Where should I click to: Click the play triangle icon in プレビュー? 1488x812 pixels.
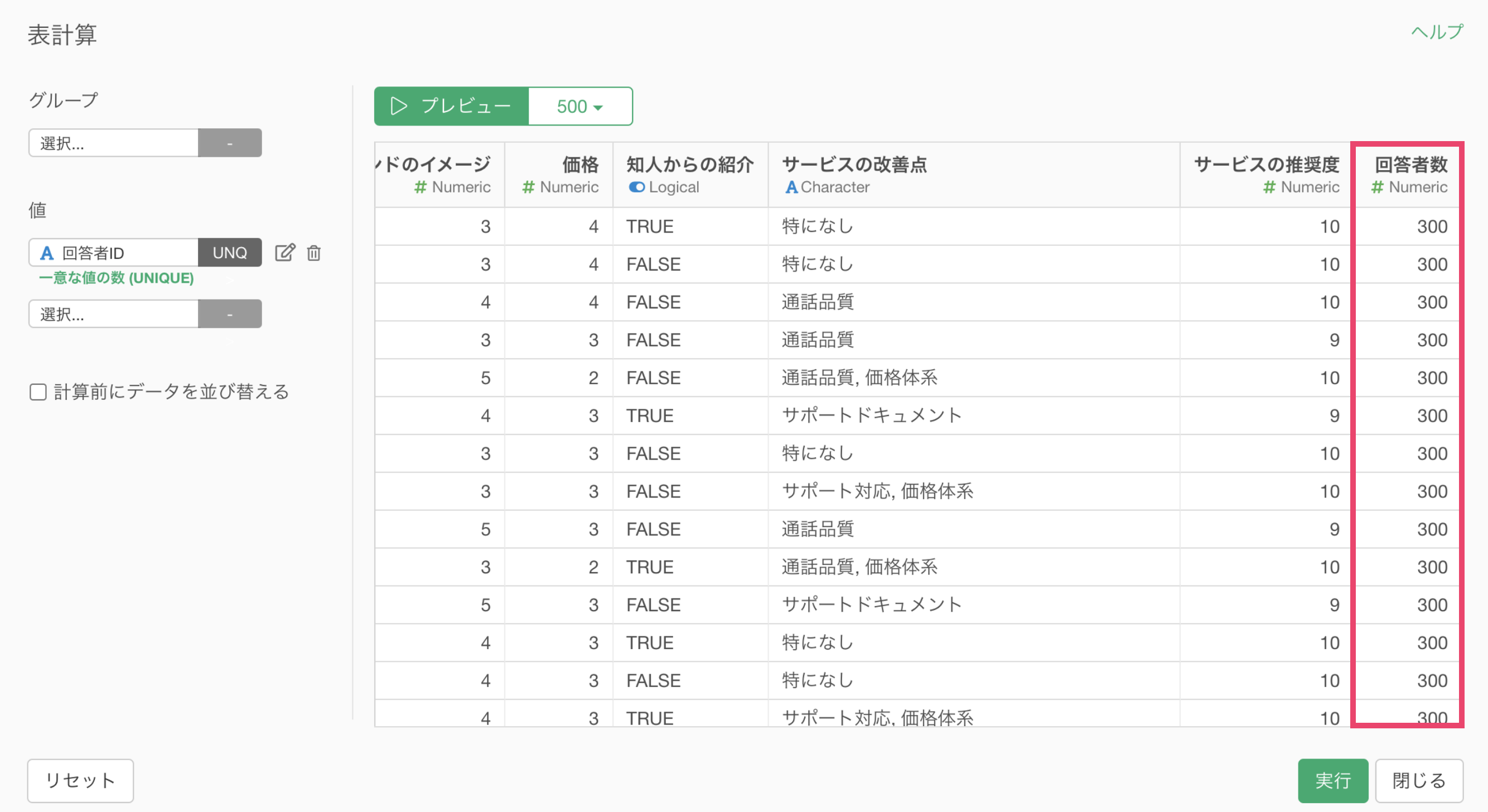(399, 106)
